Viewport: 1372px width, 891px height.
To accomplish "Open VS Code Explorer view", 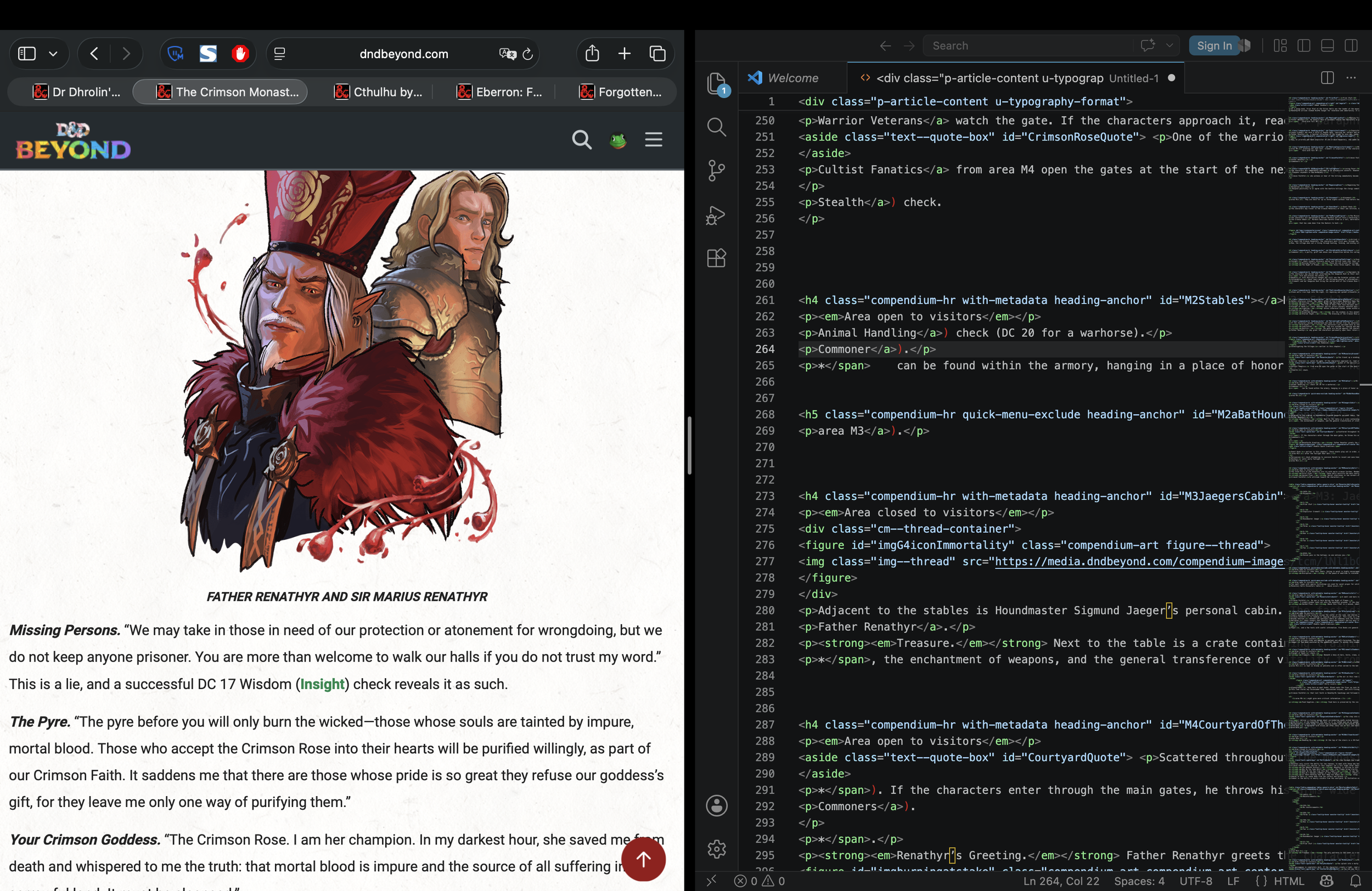I will point(717,83).
